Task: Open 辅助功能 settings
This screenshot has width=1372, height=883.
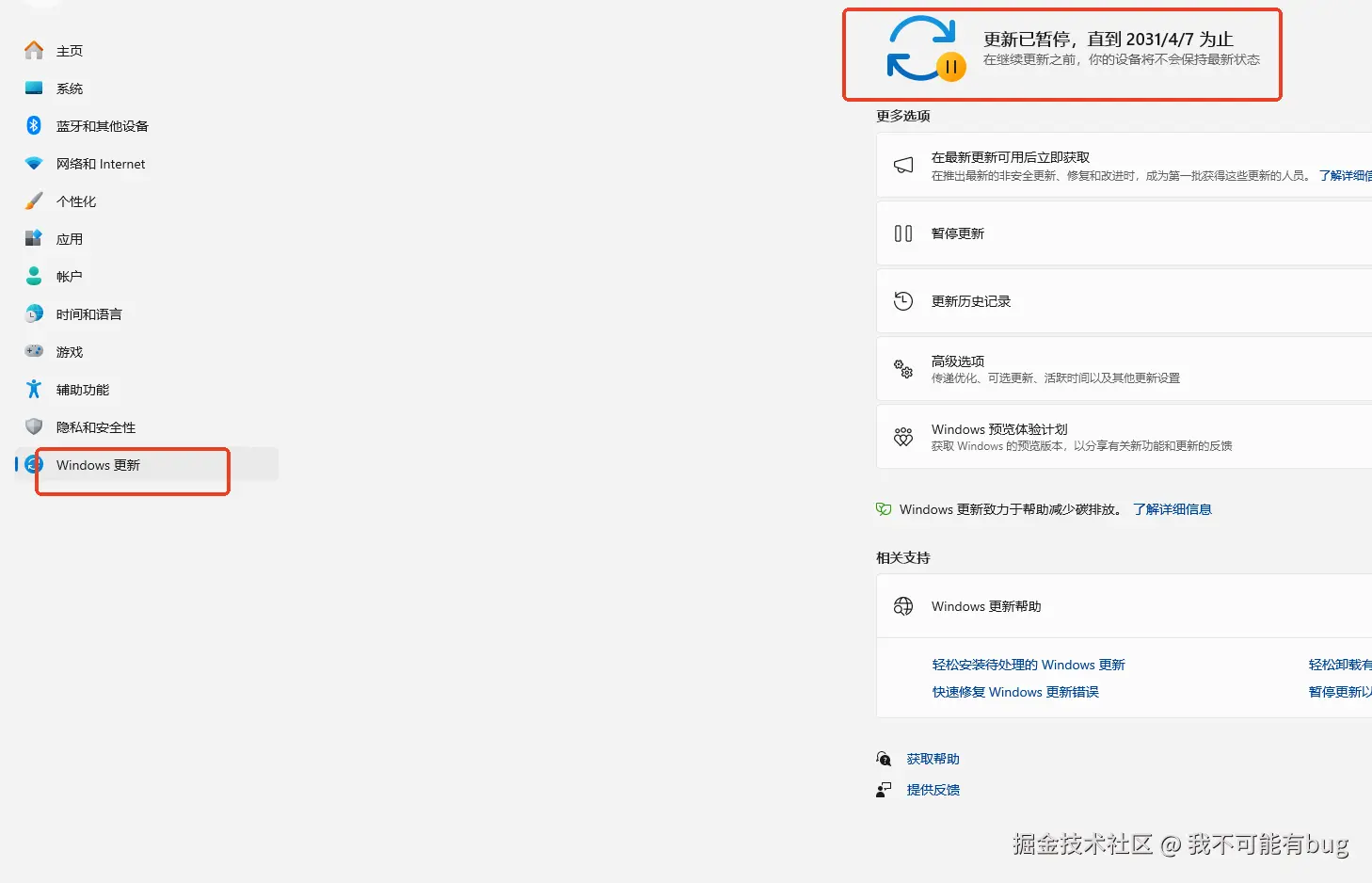Action: tap(83, 390)
